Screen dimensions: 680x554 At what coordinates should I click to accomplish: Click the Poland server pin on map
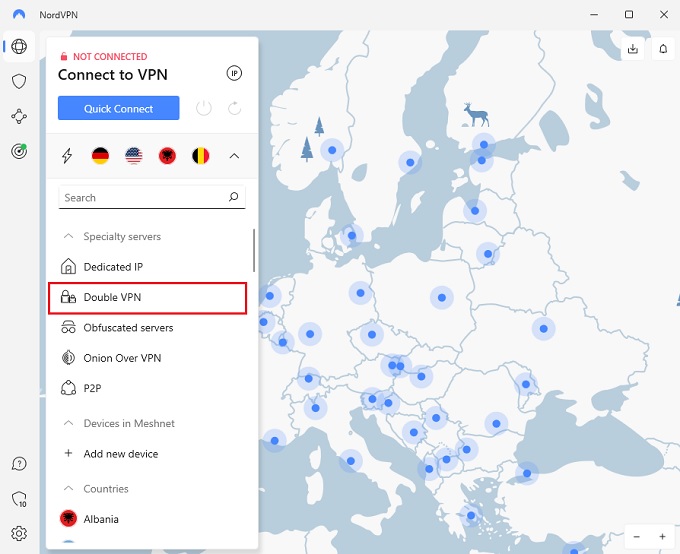click(x=441, y=298)
